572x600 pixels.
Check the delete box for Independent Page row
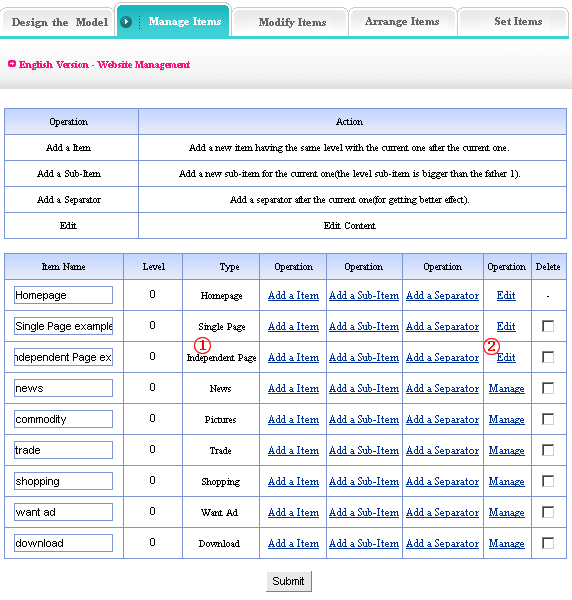coord(548,357)
